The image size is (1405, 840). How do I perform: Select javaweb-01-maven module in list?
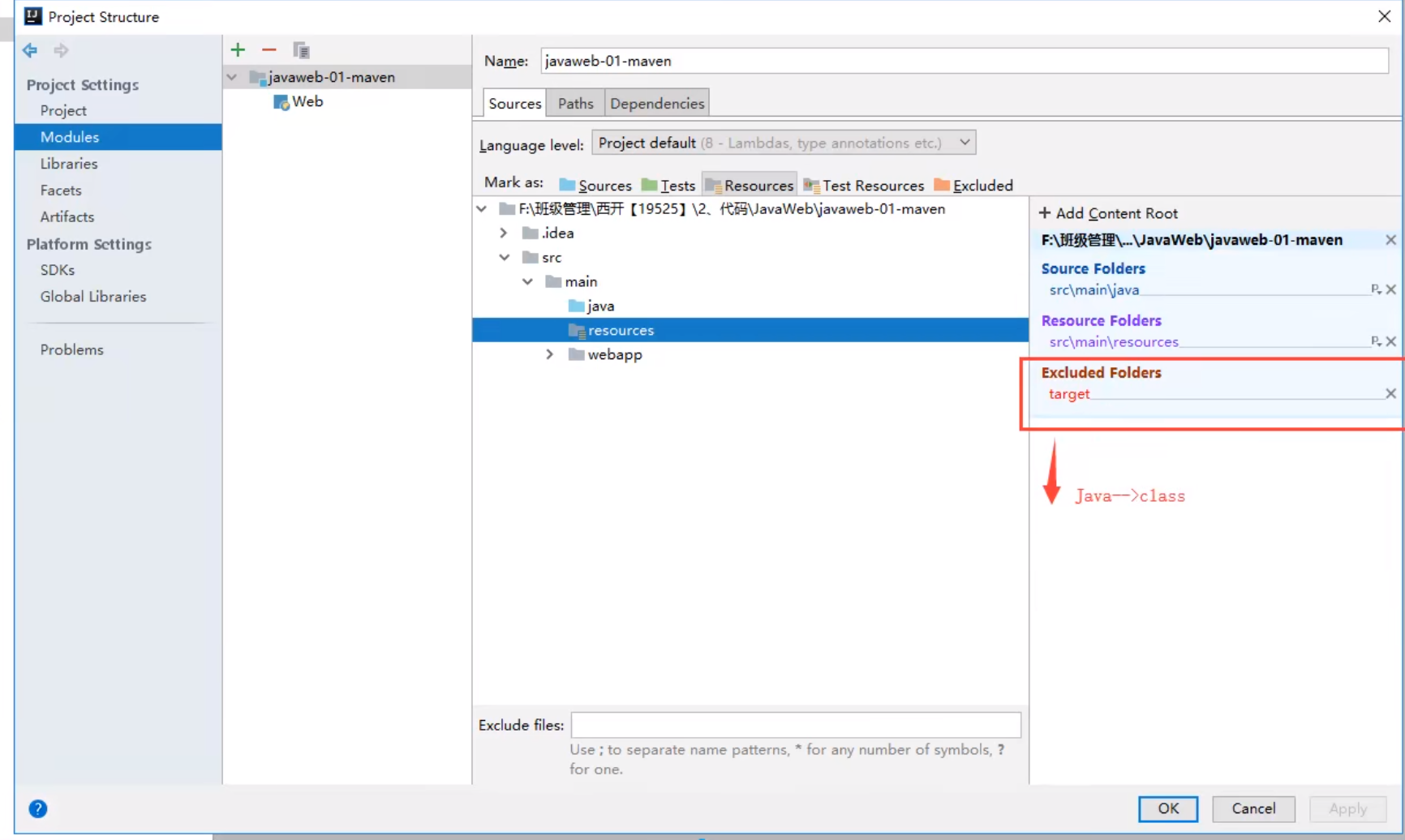point(347,77)
